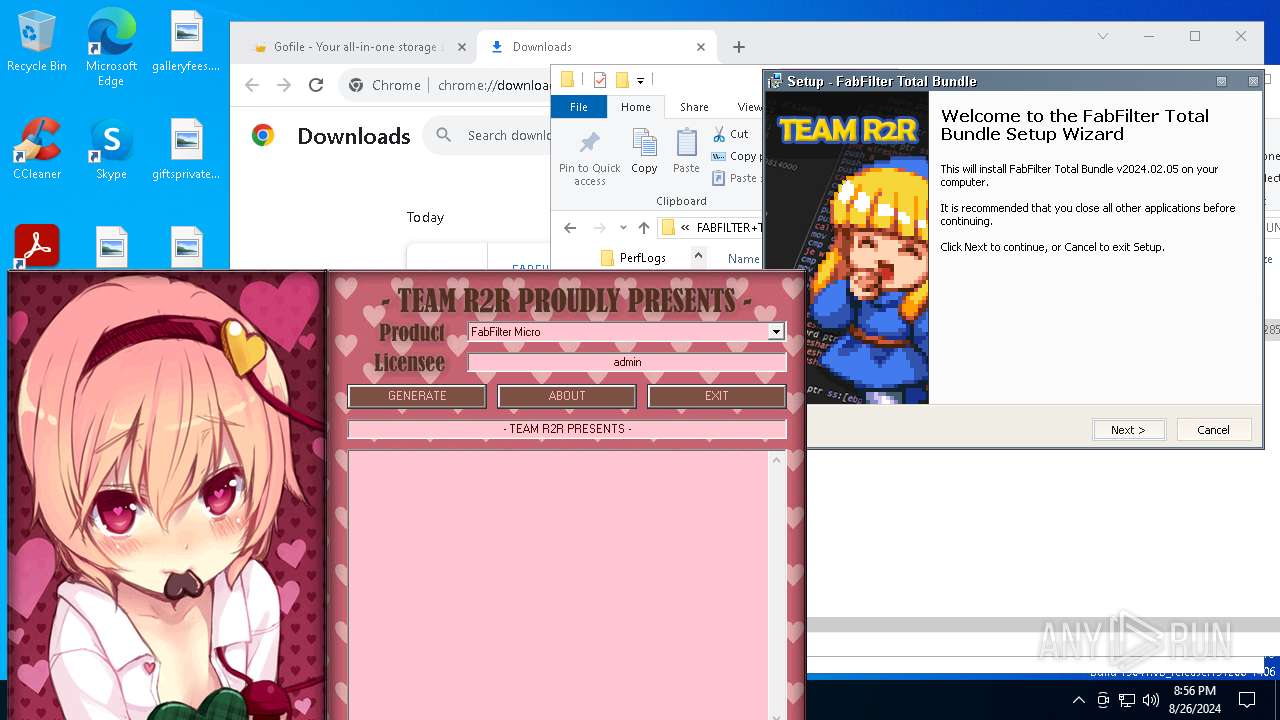The height and width of the screenshot is (720, 1280).
Task: Open recent locations dropdown in Explorer
Action: click(x=623, y=228)
